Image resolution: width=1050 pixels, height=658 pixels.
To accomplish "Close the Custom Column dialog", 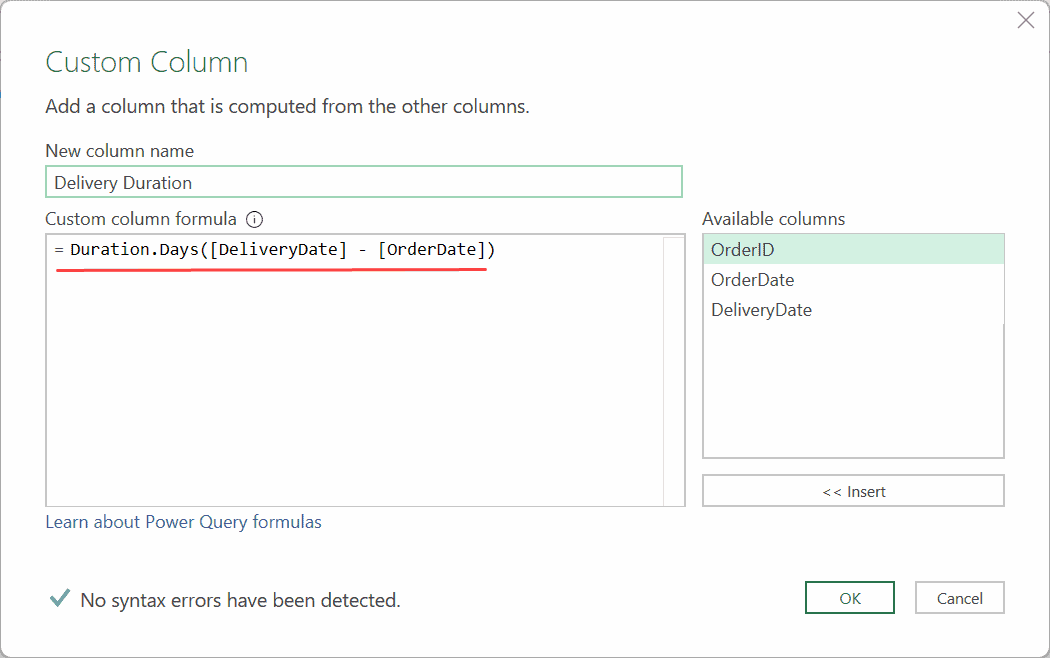I will [x=1026, y=20].
